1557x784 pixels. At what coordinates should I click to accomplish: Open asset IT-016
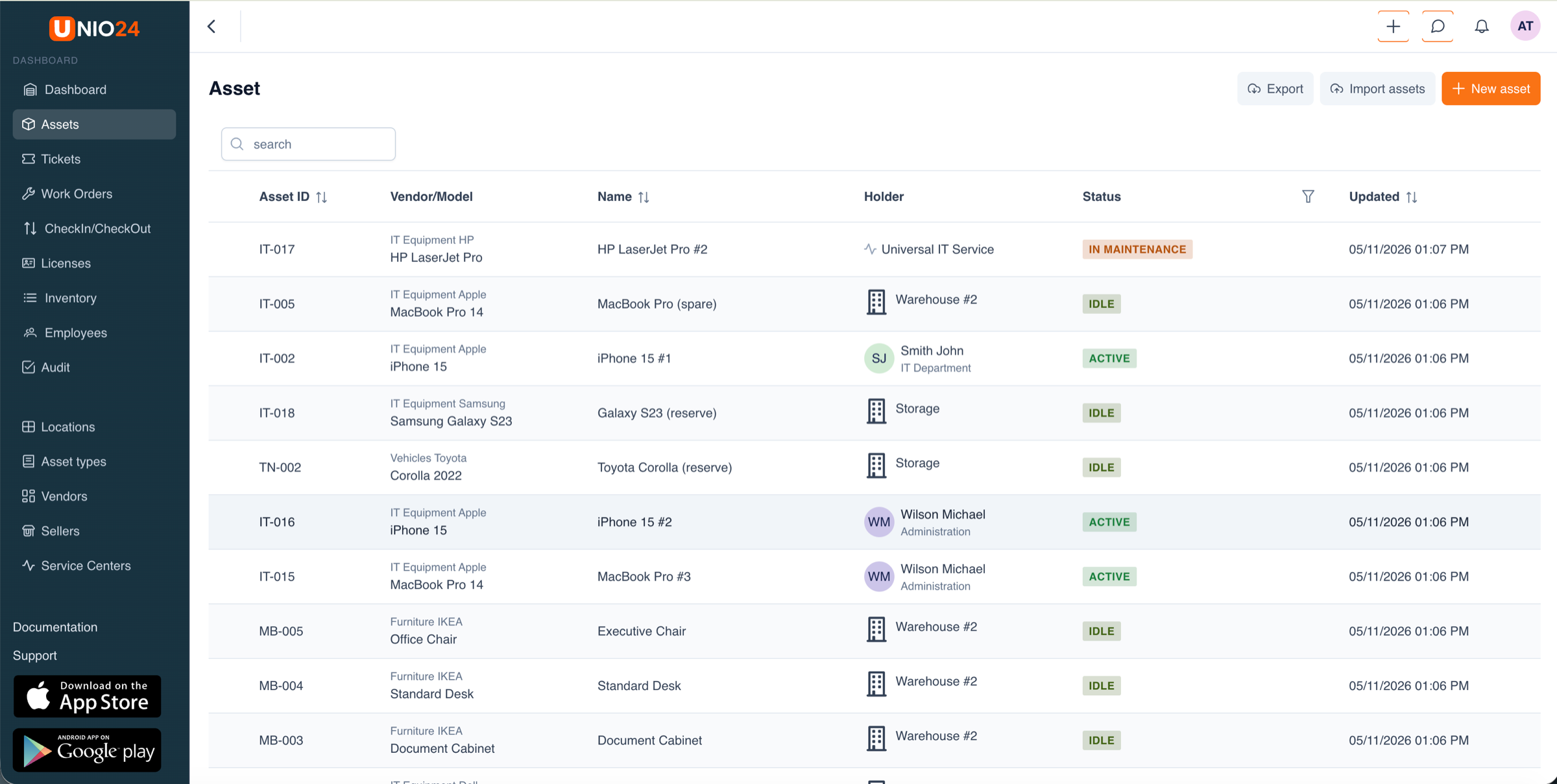277,522
